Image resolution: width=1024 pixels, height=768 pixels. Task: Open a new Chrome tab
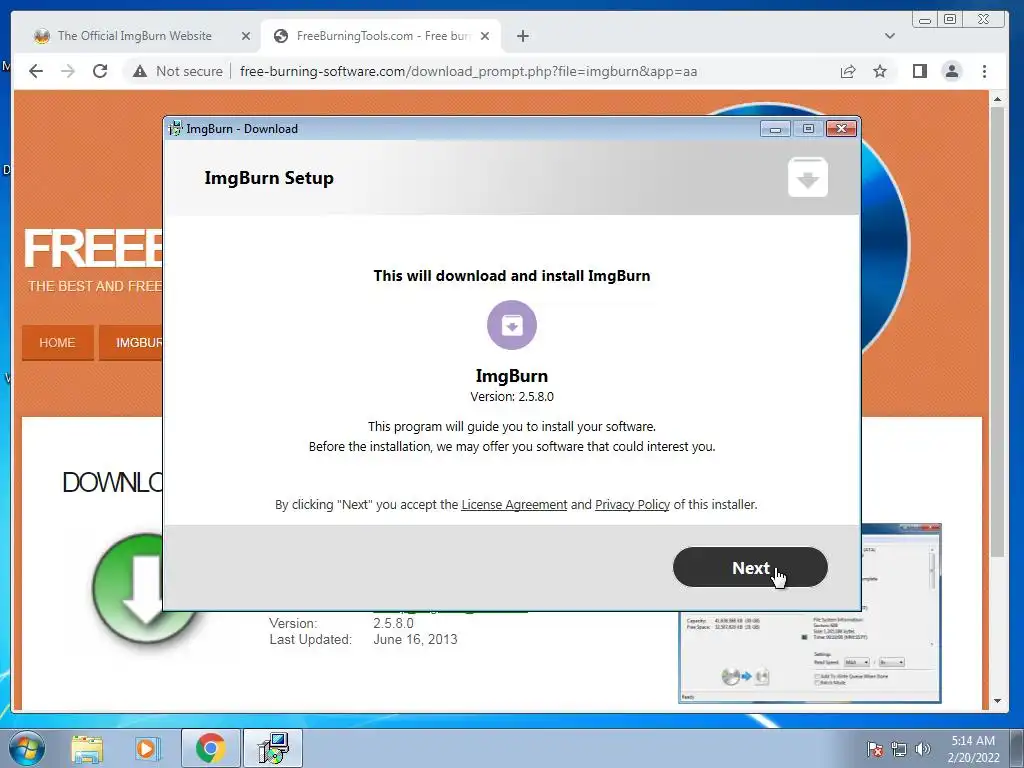522,36
